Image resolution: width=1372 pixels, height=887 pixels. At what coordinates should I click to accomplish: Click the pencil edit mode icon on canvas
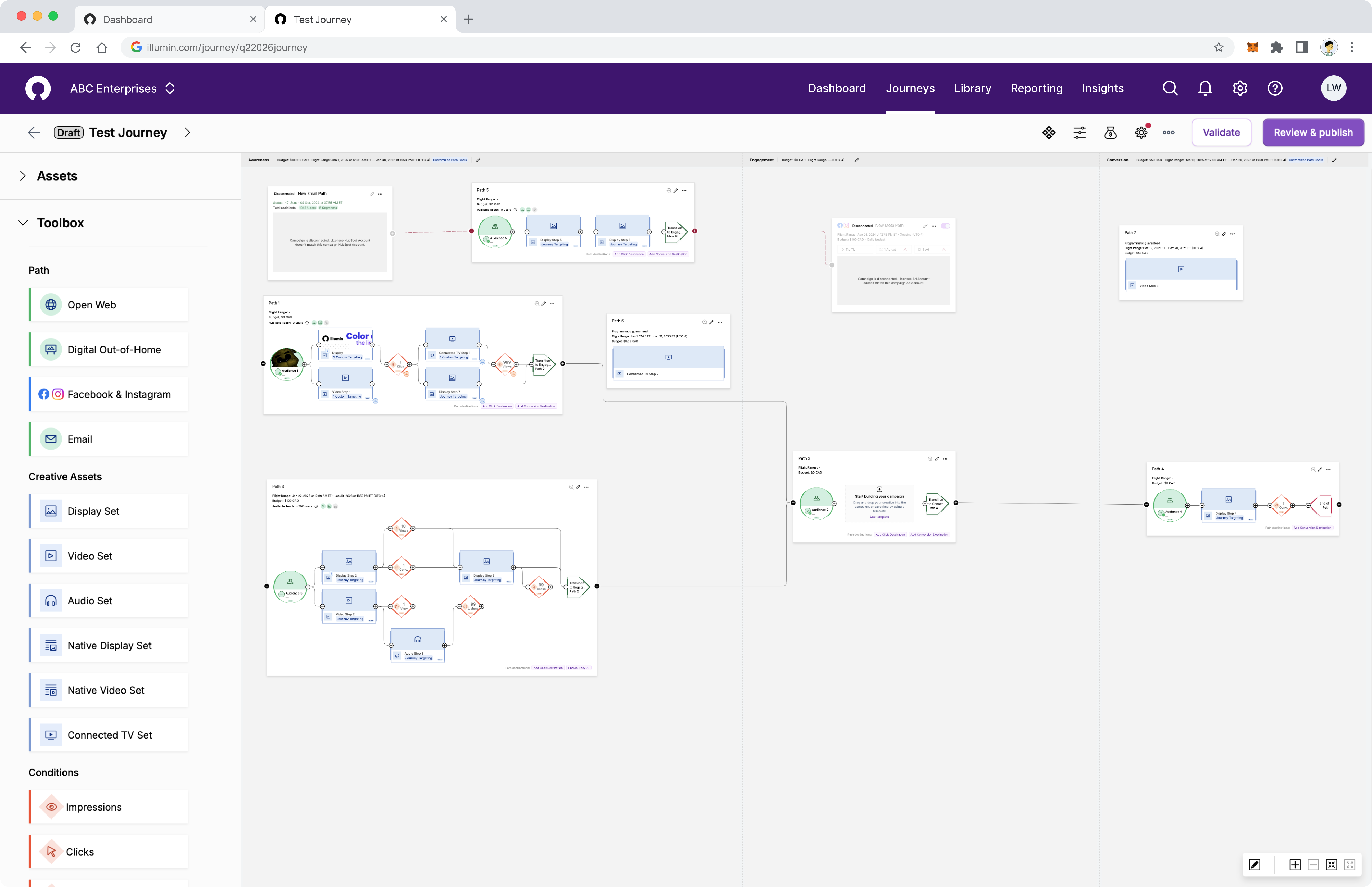(x=1254, y=865)
